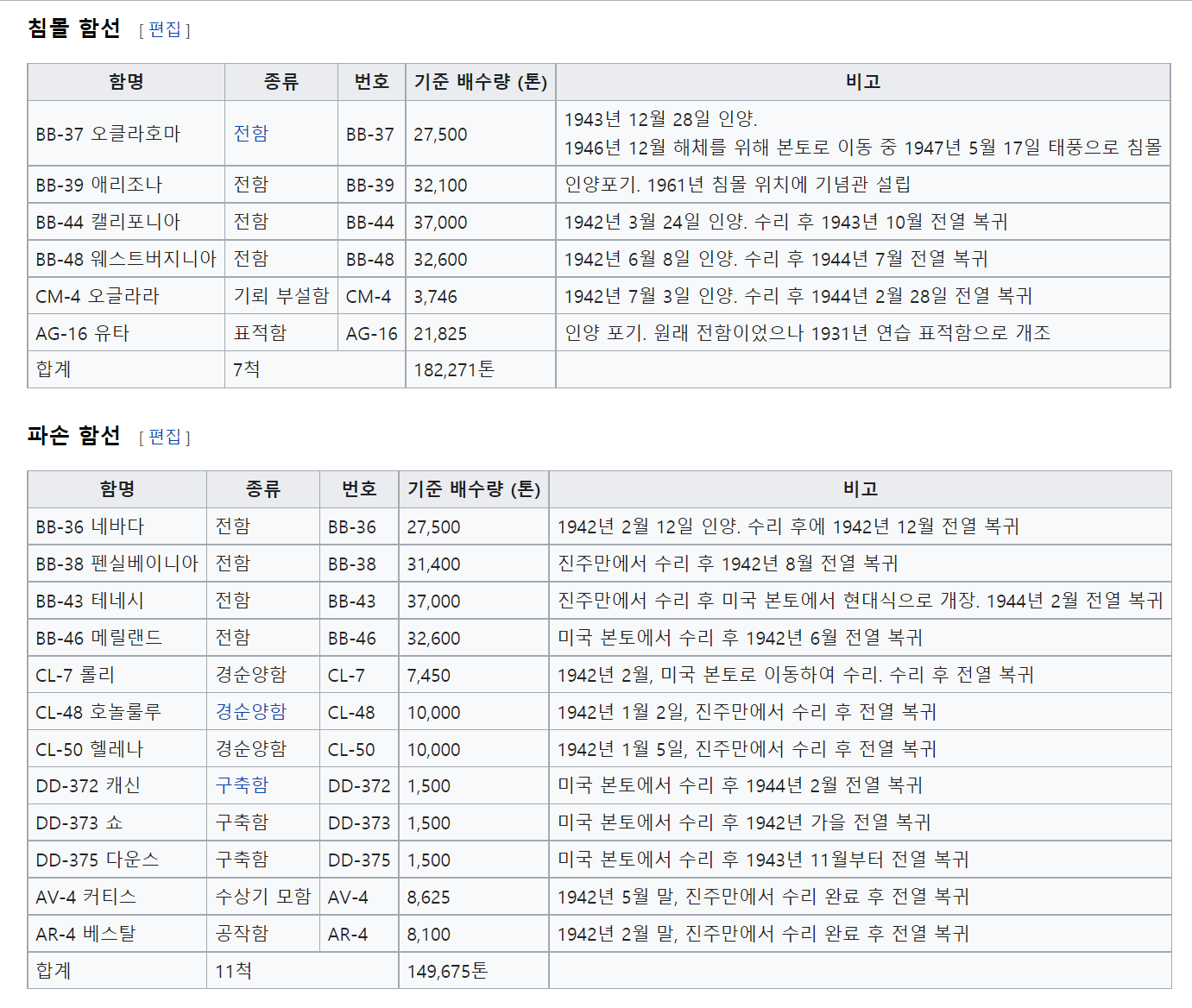Click the 149,675톤 total value
Viewport: 1192px width, 1008px height.
coord(448,971)
